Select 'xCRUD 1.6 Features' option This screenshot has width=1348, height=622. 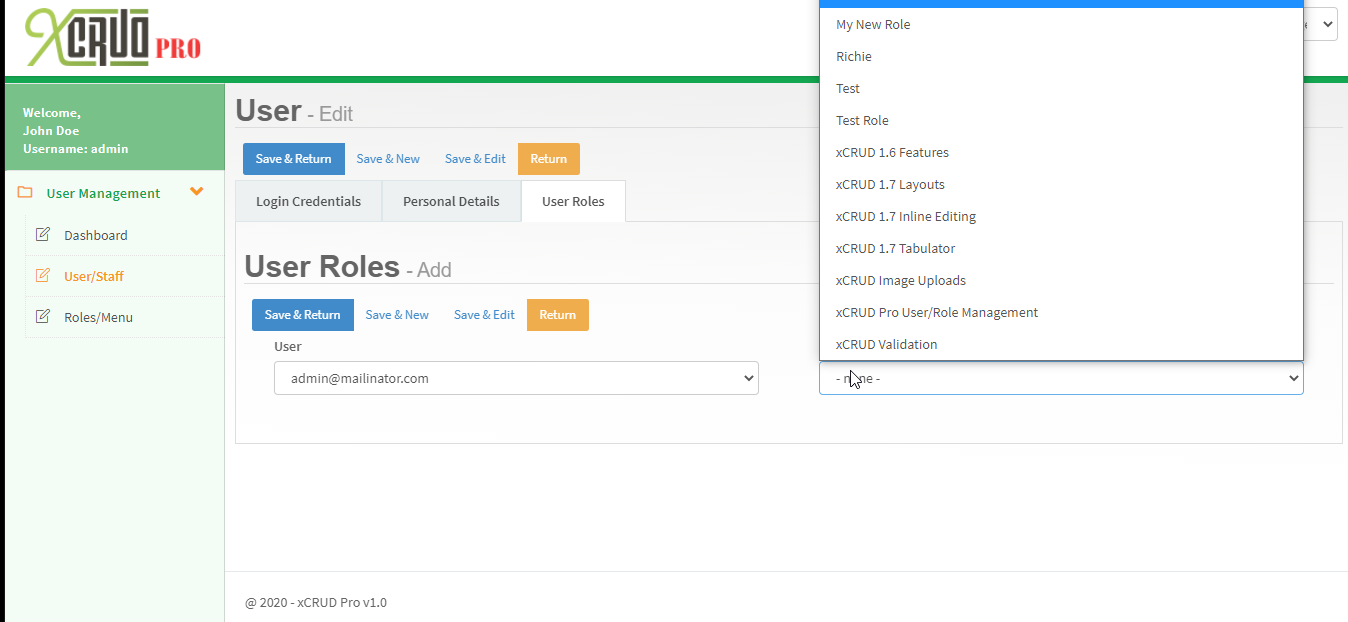(x=1061, y=152)
